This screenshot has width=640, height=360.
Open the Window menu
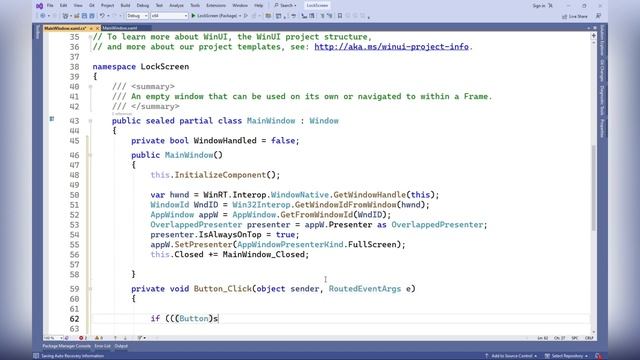tap(240, 6)
